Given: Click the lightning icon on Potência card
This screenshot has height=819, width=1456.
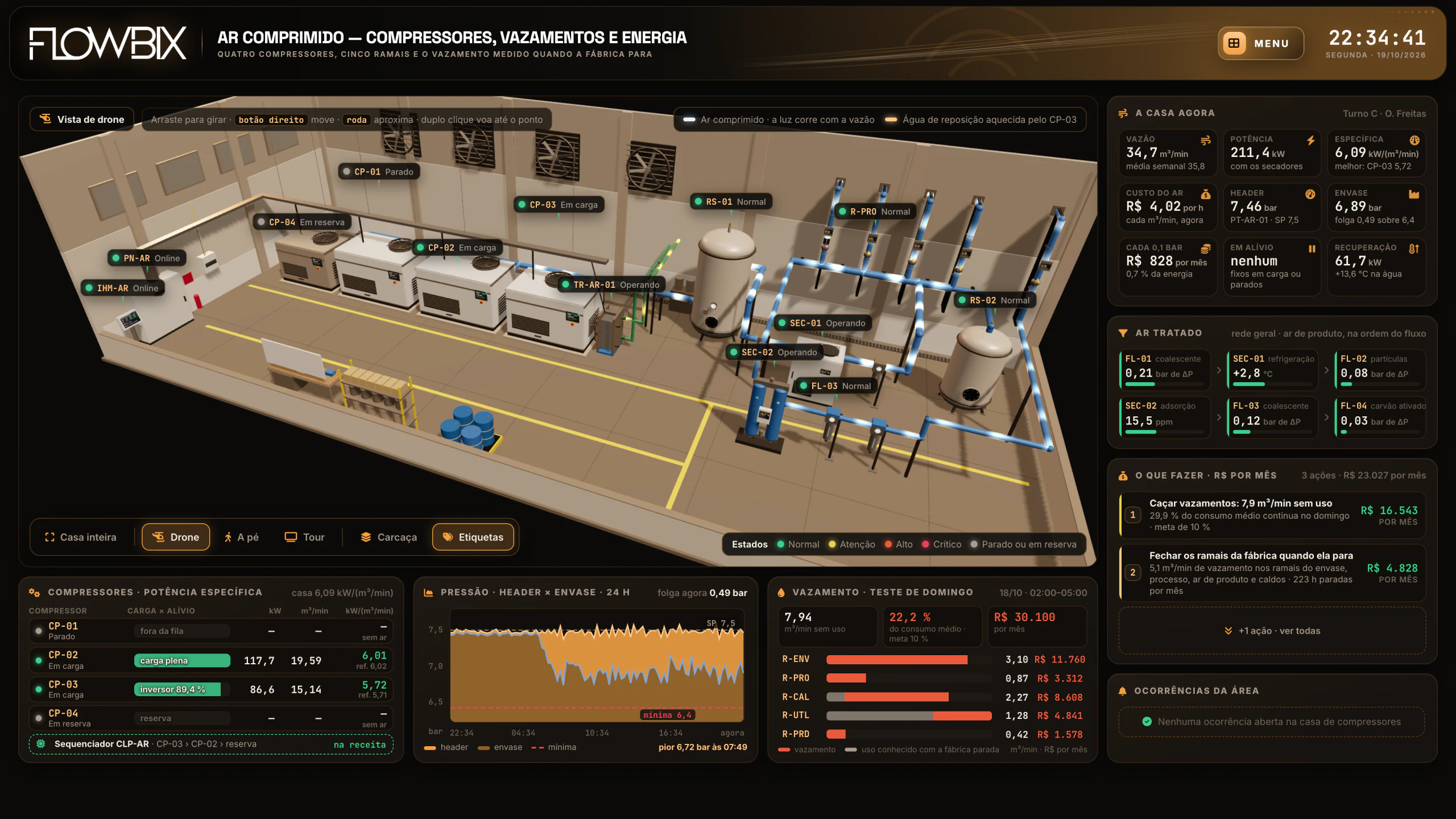Looking at the screenshot, I should click(1310, 140).
